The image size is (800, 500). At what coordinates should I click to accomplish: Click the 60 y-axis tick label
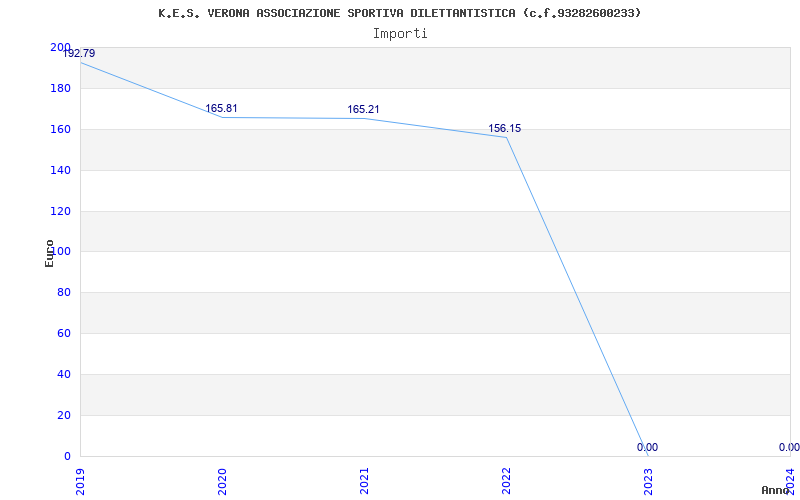point(64,333)
